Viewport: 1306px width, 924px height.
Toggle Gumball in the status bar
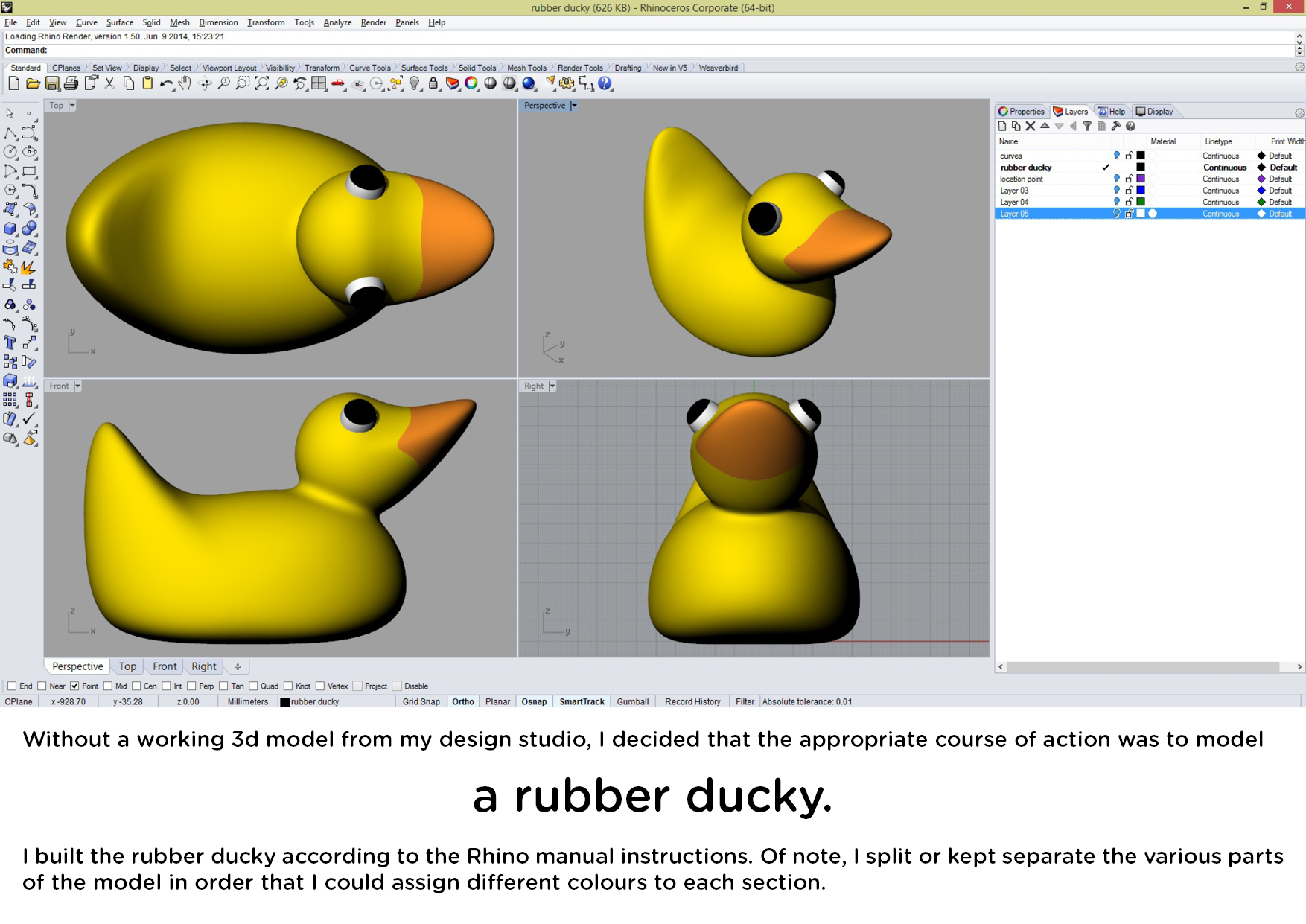[x=632, y=701]
